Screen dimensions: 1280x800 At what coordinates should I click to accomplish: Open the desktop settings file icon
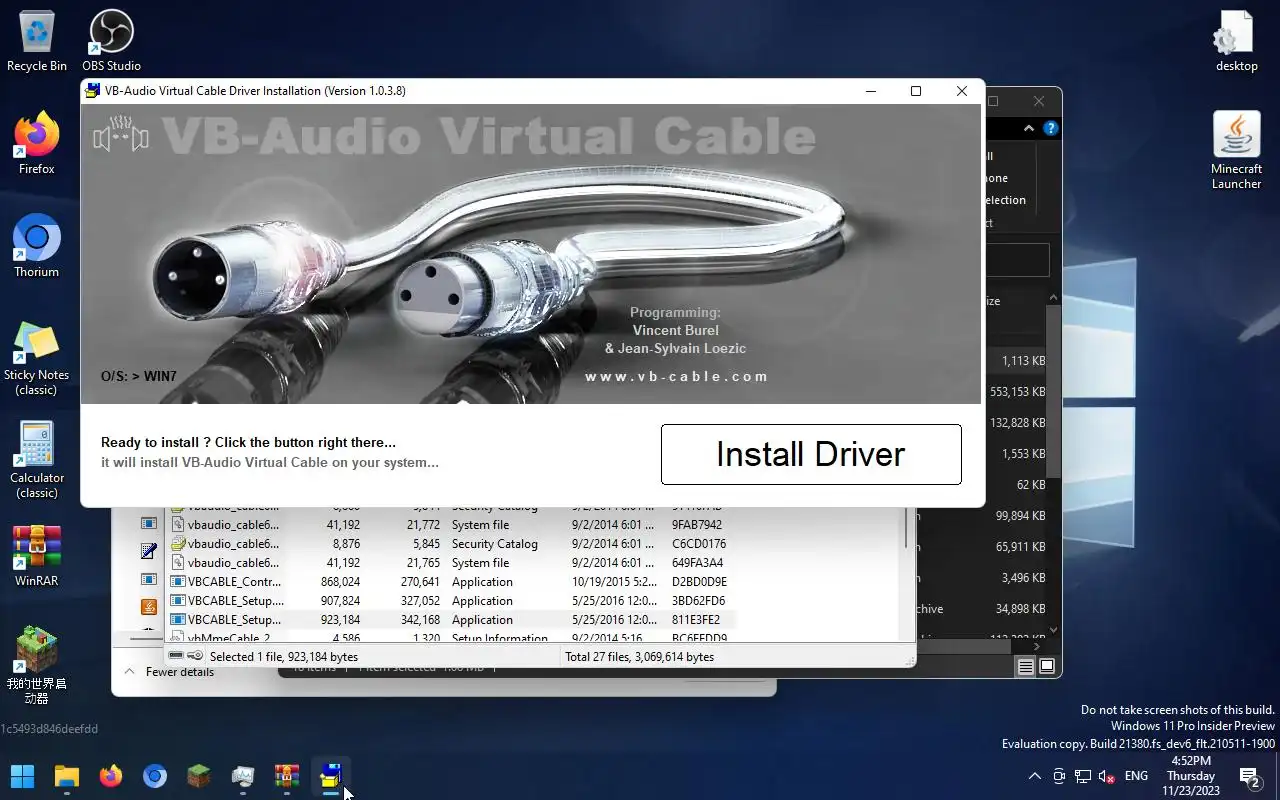point(1237,40)
